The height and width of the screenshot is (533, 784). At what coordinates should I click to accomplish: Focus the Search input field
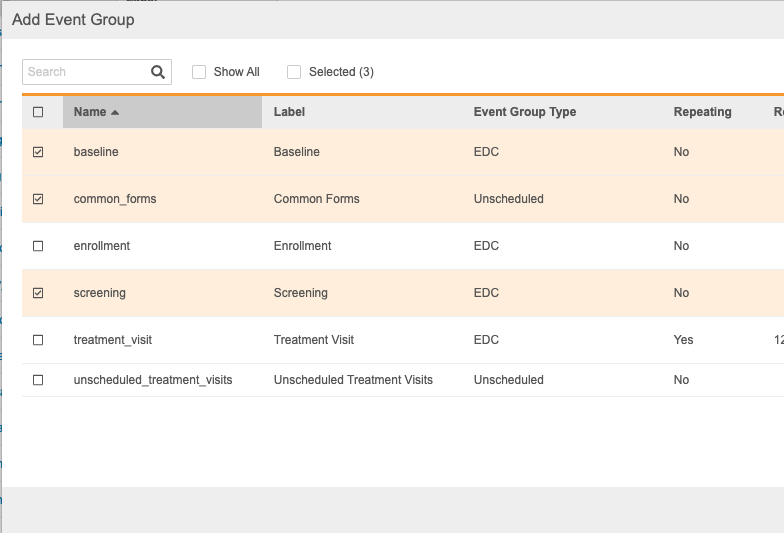click(x=86, y=72)
